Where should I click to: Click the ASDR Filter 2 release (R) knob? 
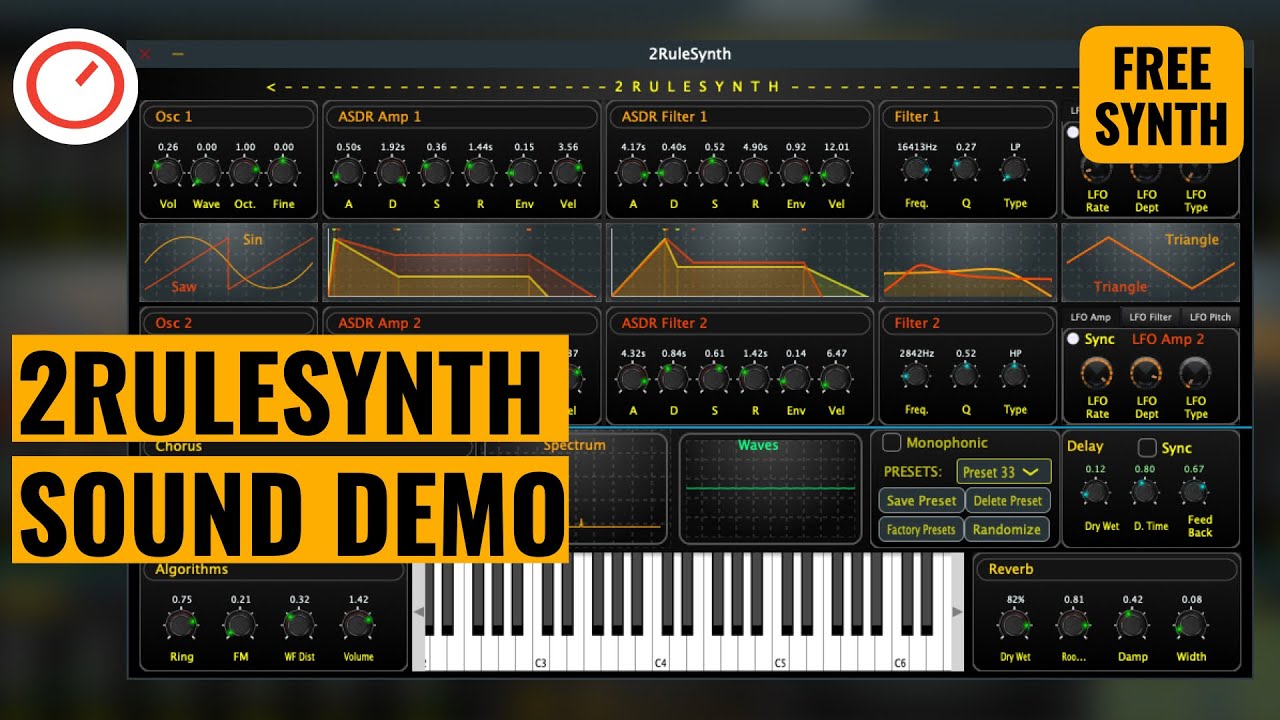tap(755, 379)
